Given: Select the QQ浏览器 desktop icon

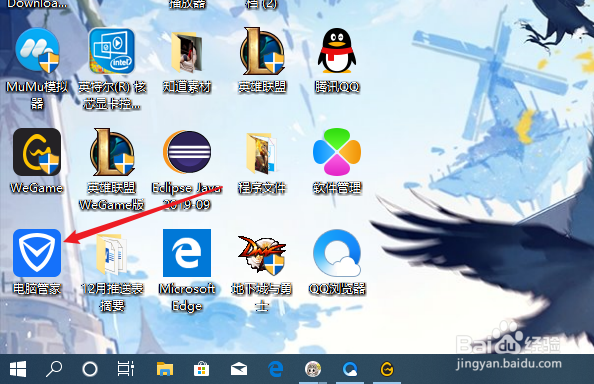Looking at the screenshot, I should point(337,253).
